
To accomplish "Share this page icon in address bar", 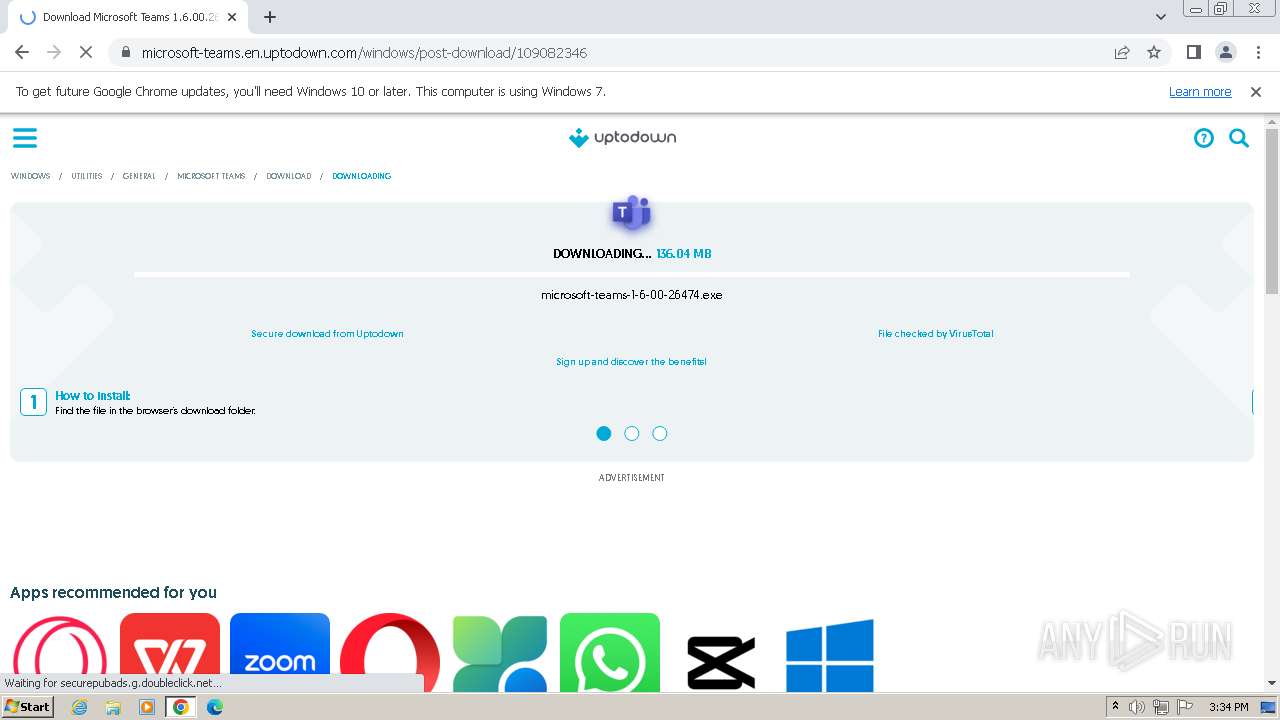I will (1122, 52).
